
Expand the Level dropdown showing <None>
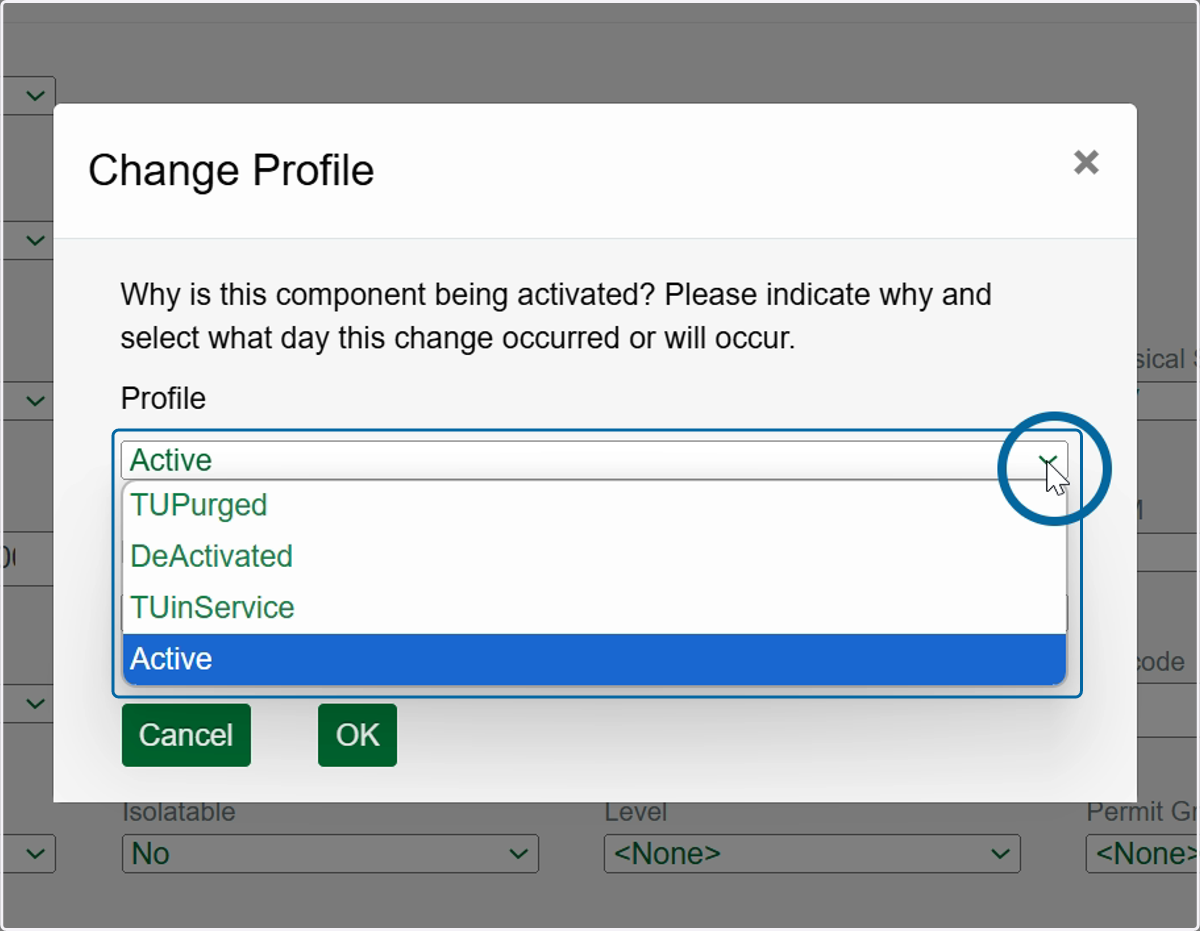pyautogui.click(x=812, y=854)
